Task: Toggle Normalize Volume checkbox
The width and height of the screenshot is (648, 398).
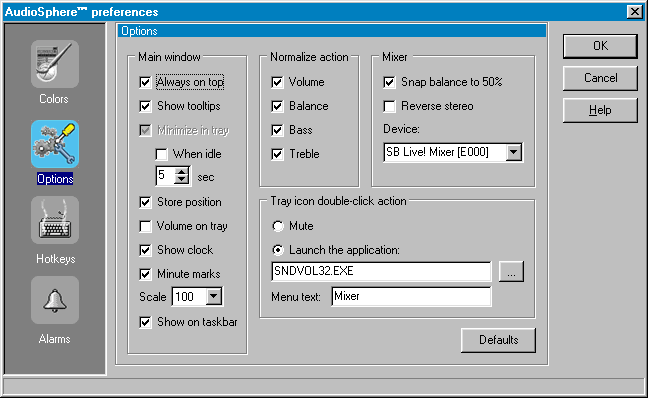Action: 277,82
